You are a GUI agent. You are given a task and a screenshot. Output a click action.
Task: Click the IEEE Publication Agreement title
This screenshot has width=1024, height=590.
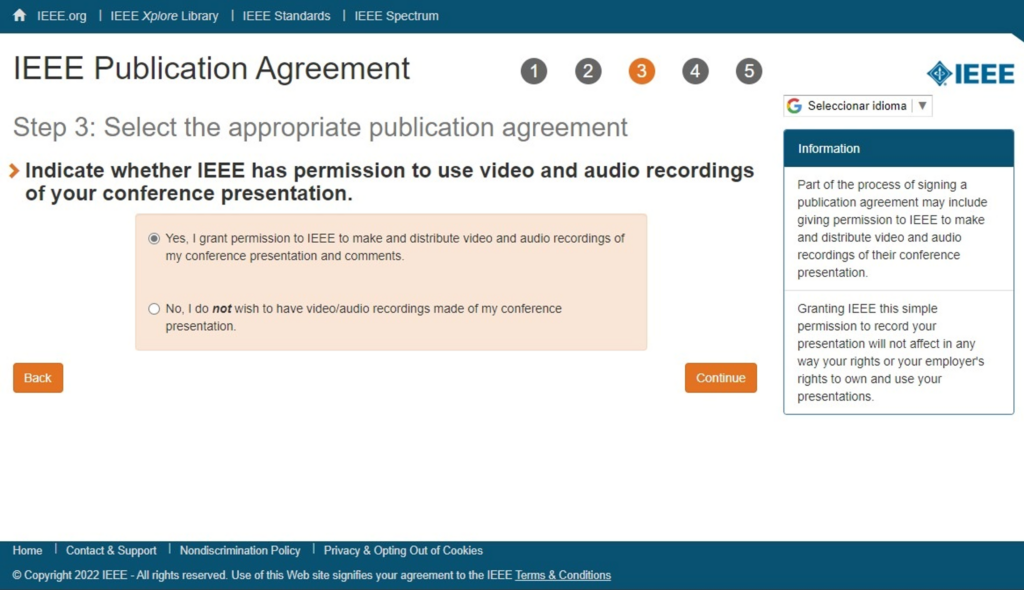[212, 69]
